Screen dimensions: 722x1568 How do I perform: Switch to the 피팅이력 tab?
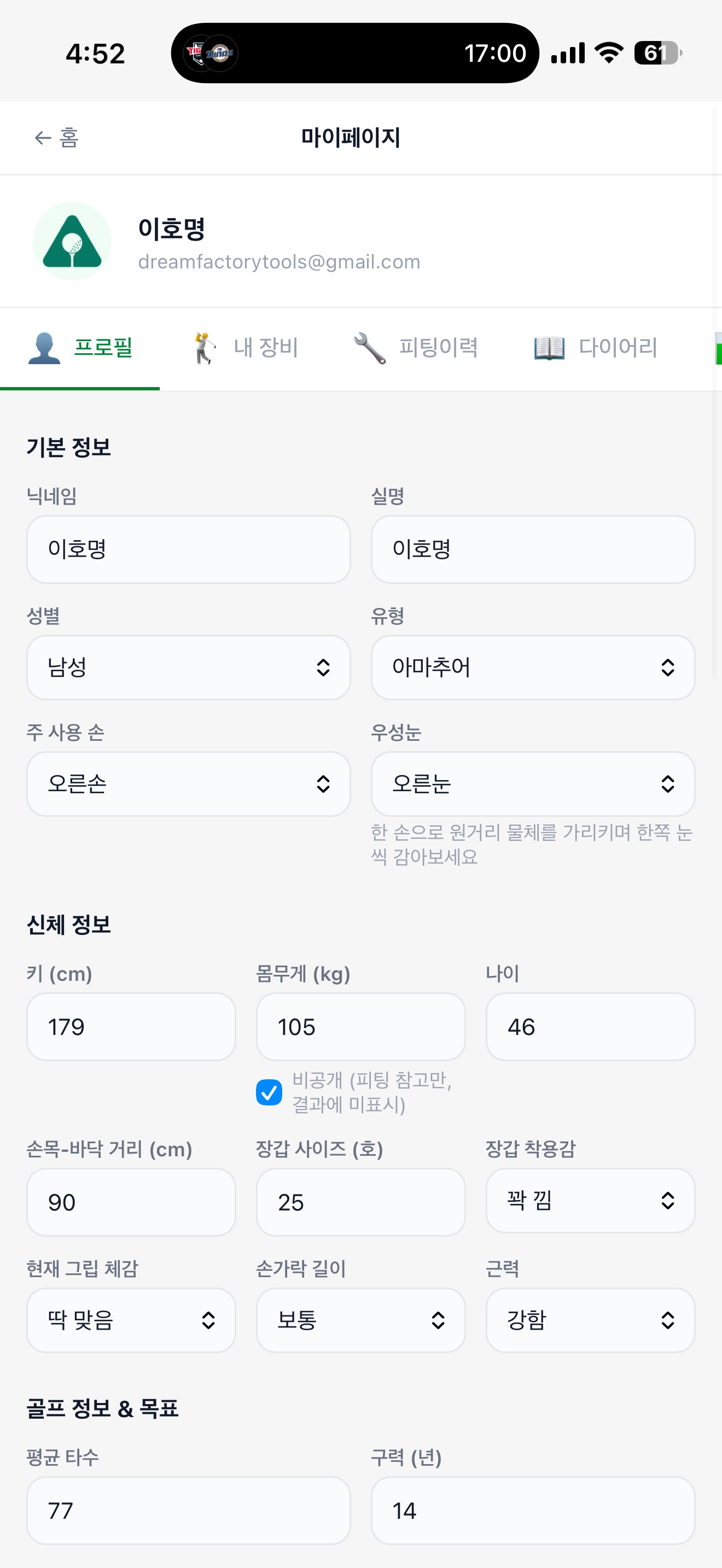tap(416, 348)
